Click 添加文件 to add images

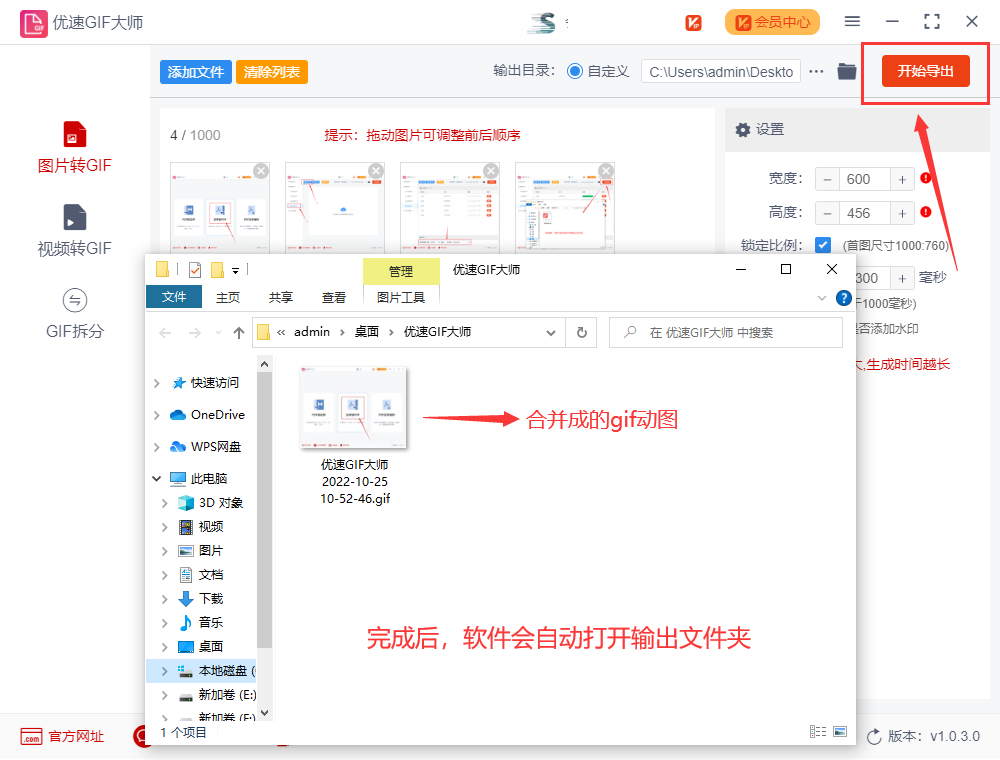196,72
